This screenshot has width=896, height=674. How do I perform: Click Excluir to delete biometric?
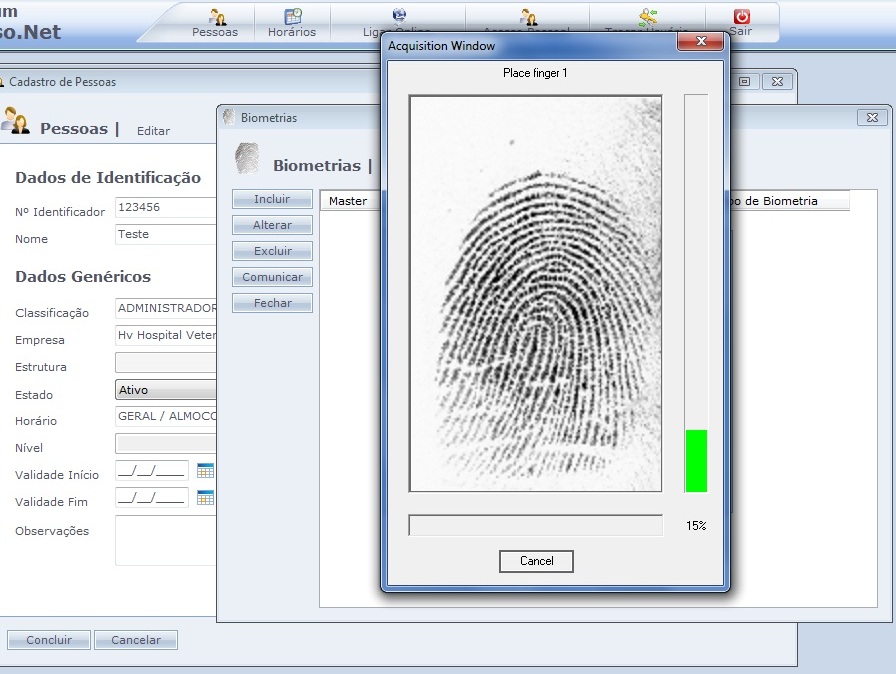[x=272, y=251]
